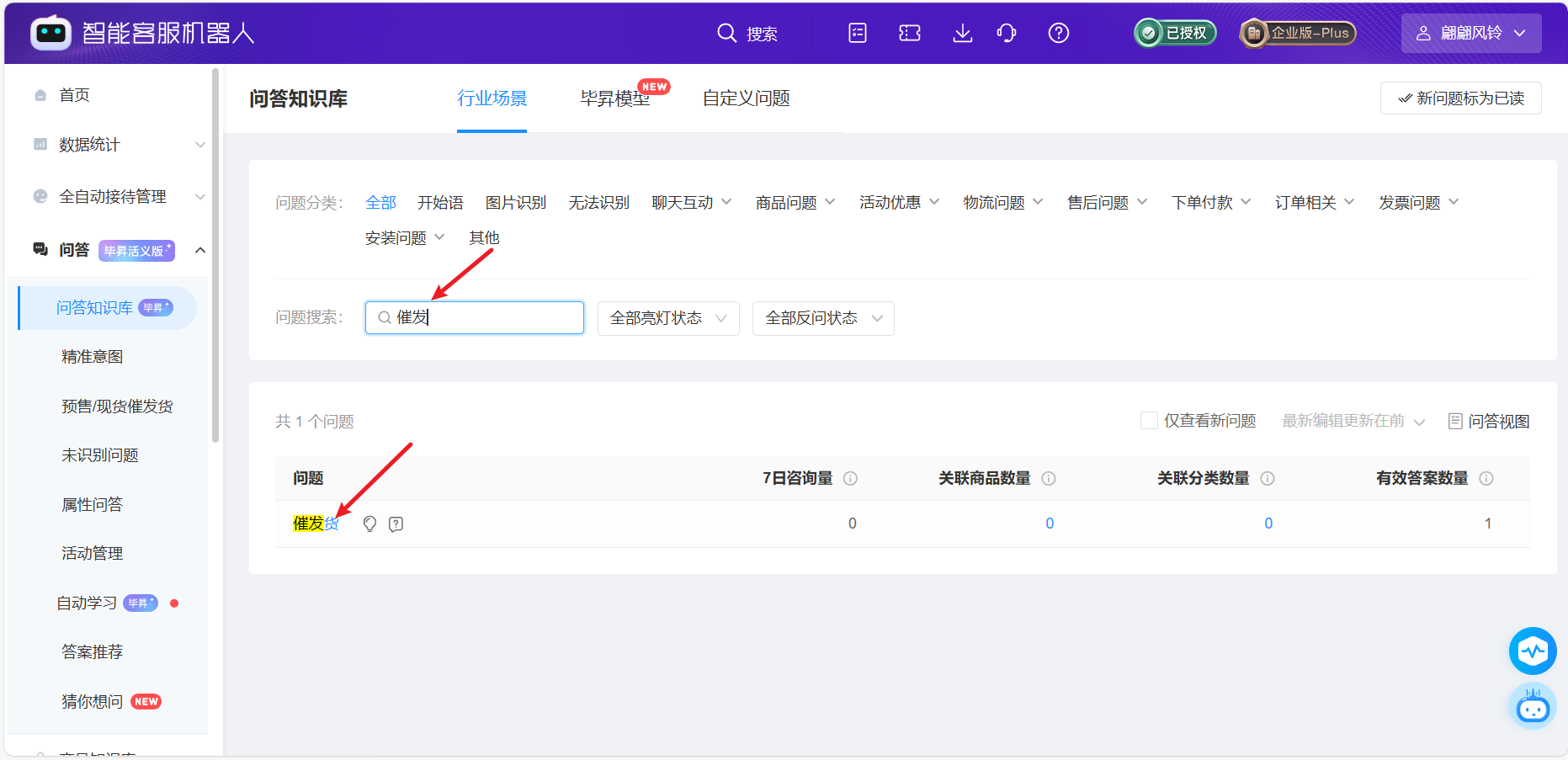The image size is (1568, 760).
Task: Open 自动学习 in the sidebar
Action: click(87, 603)
